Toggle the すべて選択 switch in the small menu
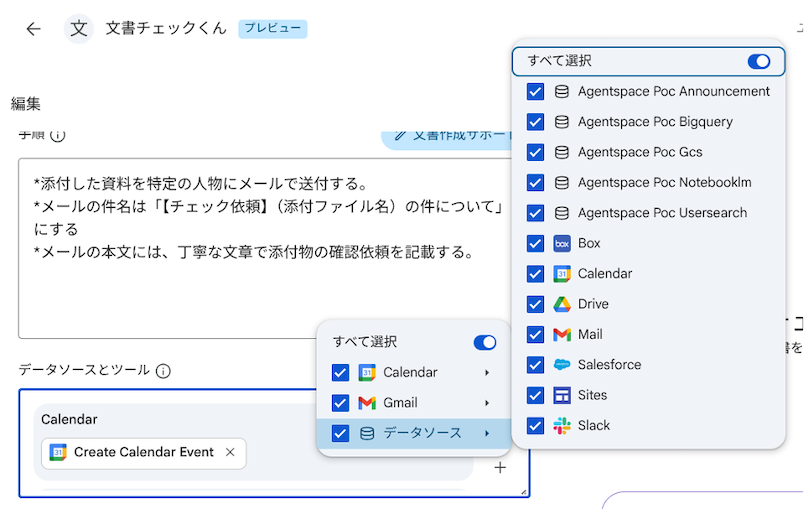 coord(485,342)
